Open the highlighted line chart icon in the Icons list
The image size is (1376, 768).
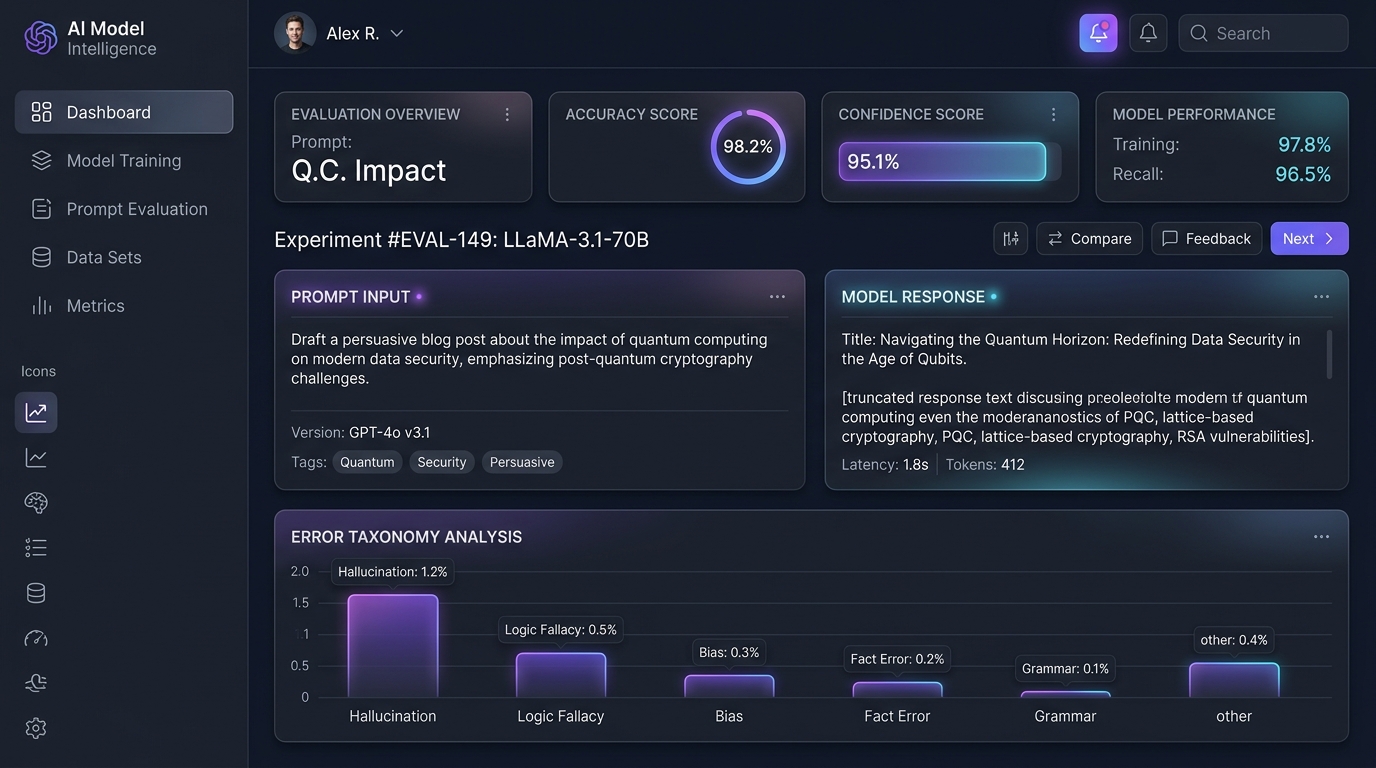point(36,412)
